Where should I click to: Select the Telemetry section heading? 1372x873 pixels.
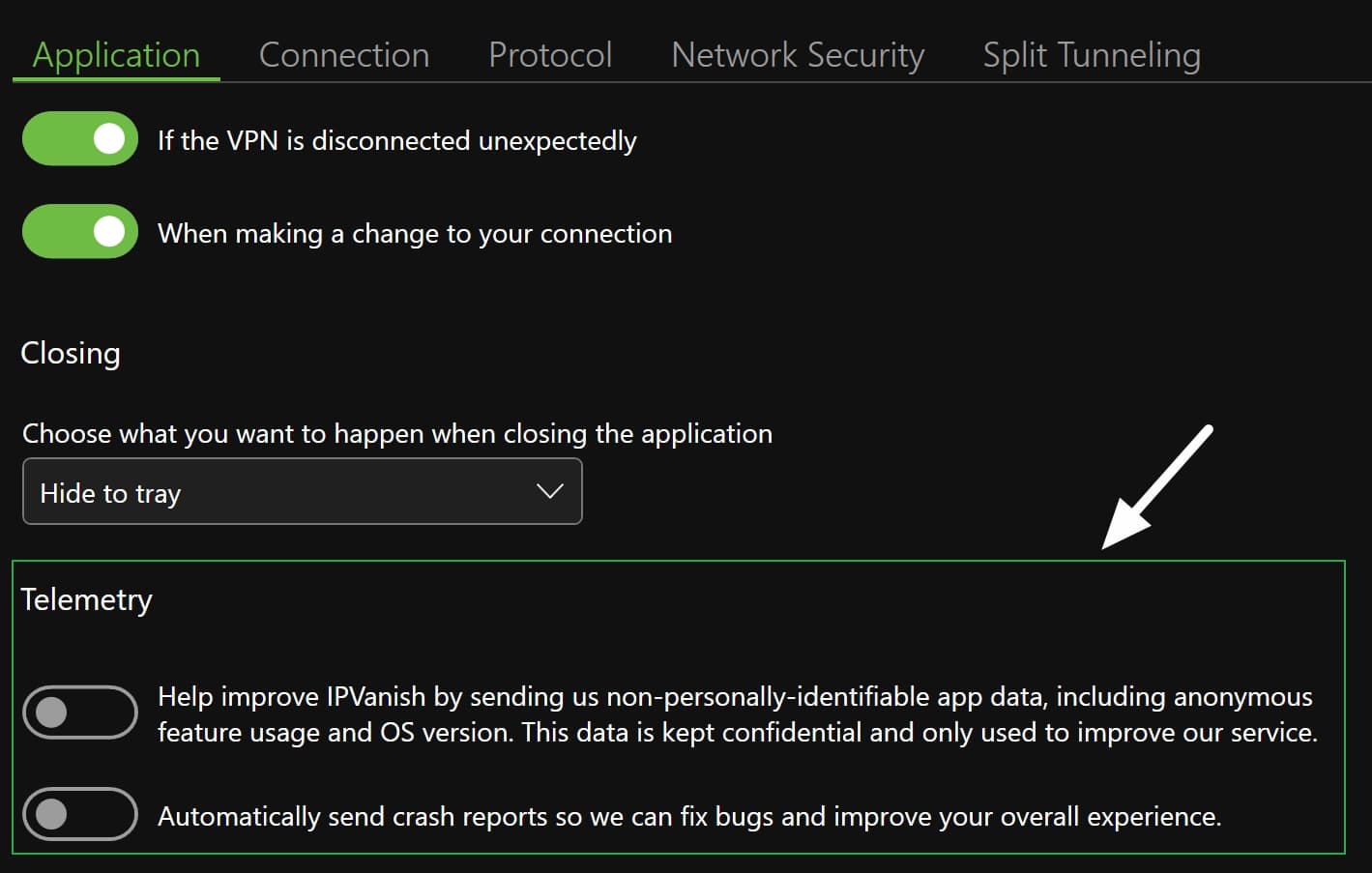point(87,600)
